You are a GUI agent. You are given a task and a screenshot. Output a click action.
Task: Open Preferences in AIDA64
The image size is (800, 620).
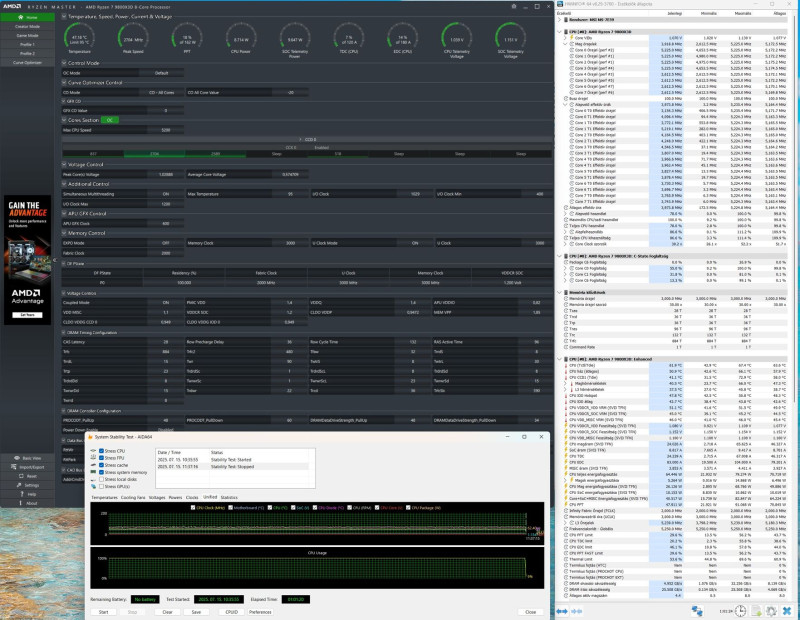[x=260, y=612]
